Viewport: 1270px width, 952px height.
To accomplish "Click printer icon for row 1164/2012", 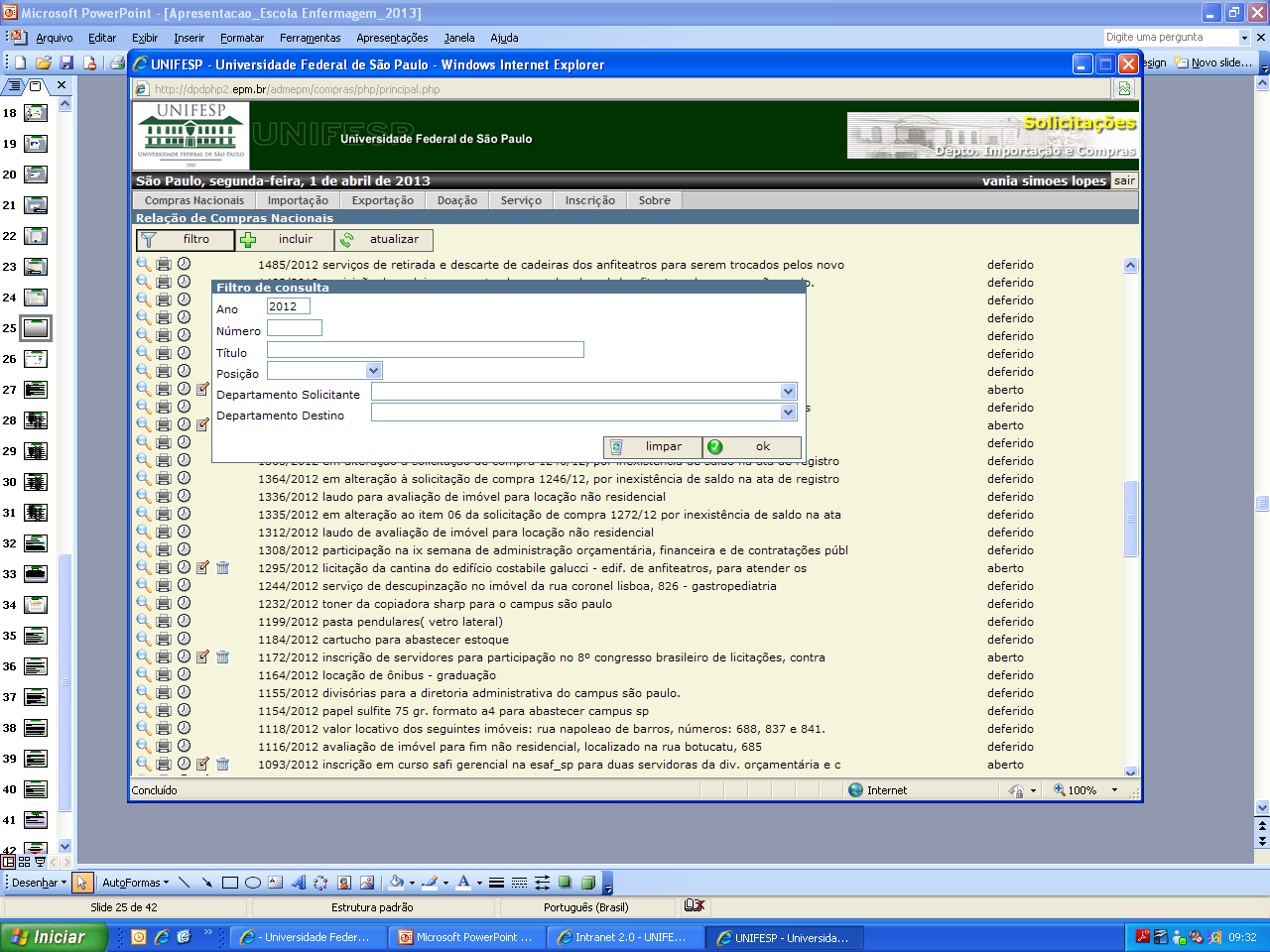I will coord(164,675).
